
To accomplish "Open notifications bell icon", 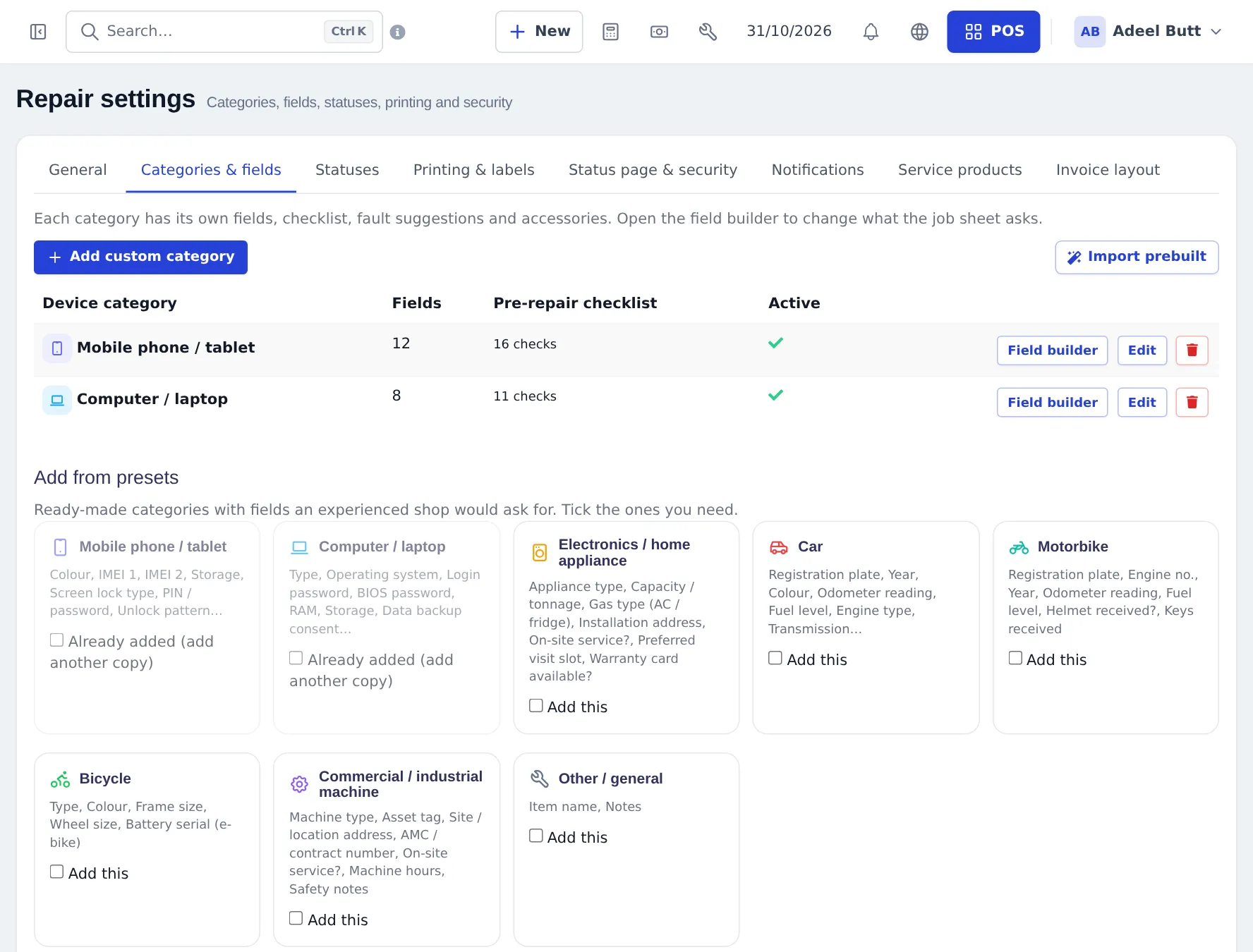I will [x=871, y=32].
